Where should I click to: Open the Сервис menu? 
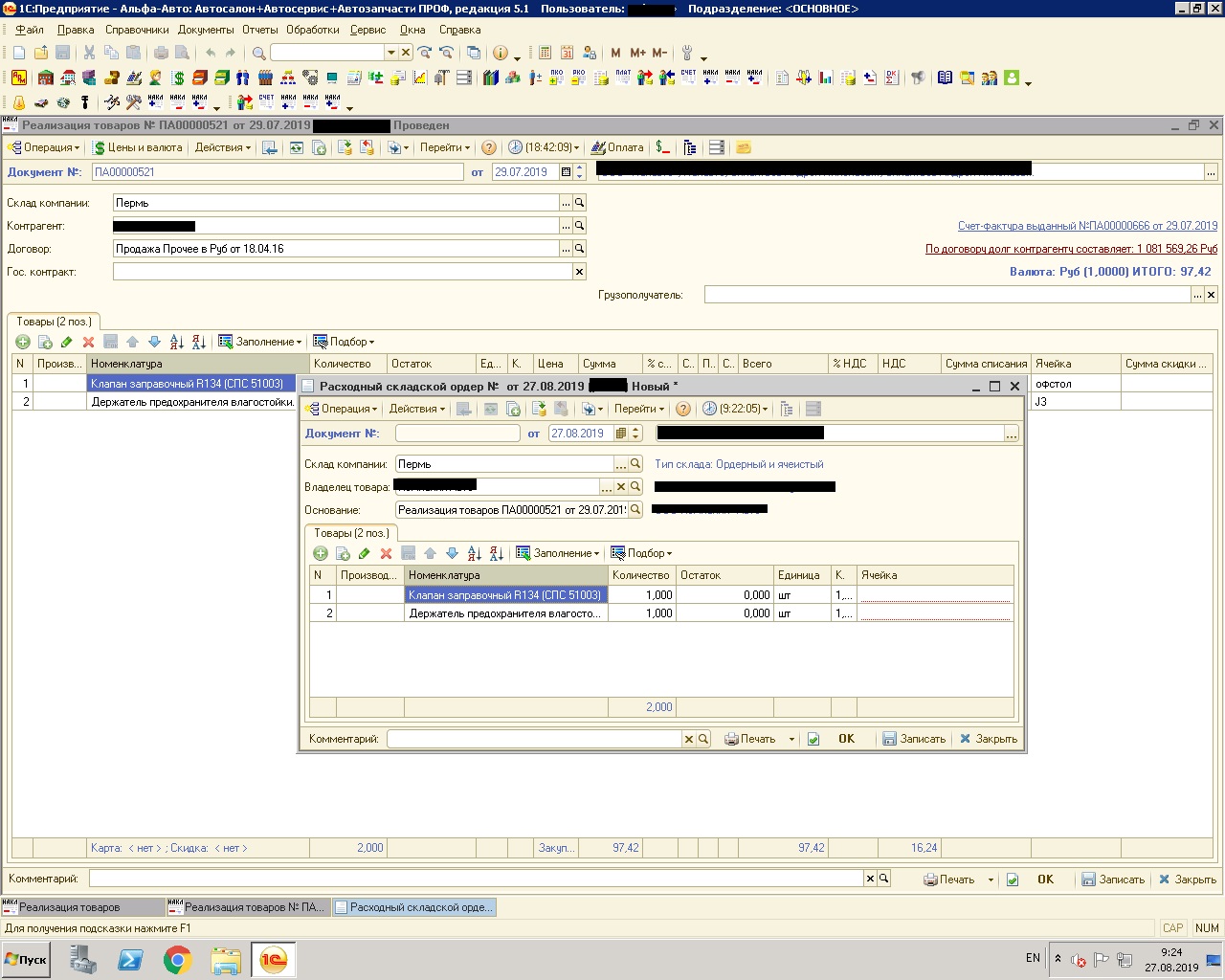(x=367, y=30)
